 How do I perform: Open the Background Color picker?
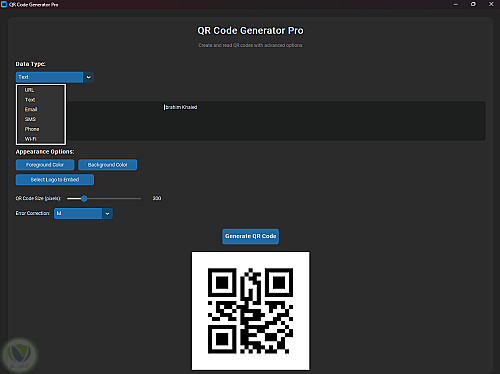point(108,165)
